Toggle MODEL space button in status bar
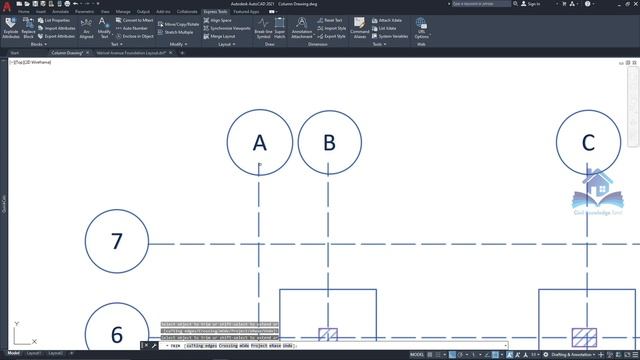The height and width of the screenshot is (360, 640). [417, 355]
